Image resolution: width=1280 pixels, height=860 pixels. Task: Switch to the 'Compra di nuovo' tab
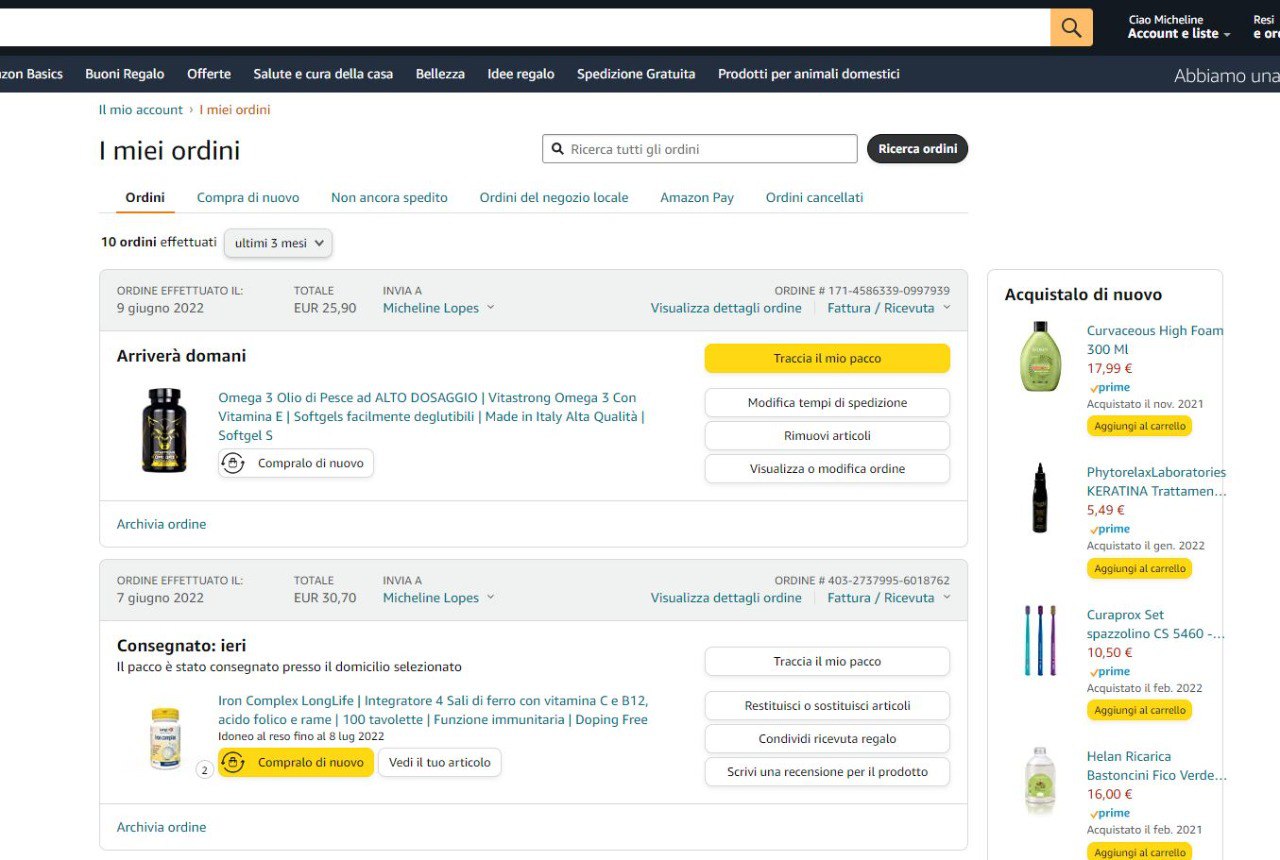[248, 198]
